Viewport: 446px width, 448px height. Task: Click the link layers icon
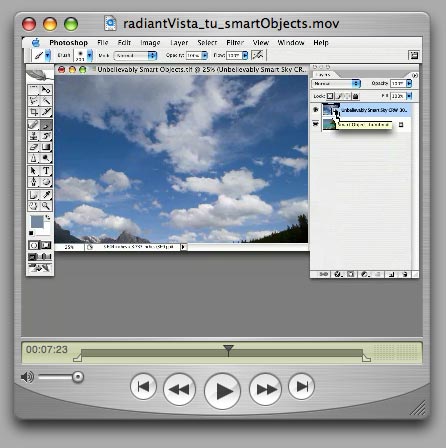(323, 274)
